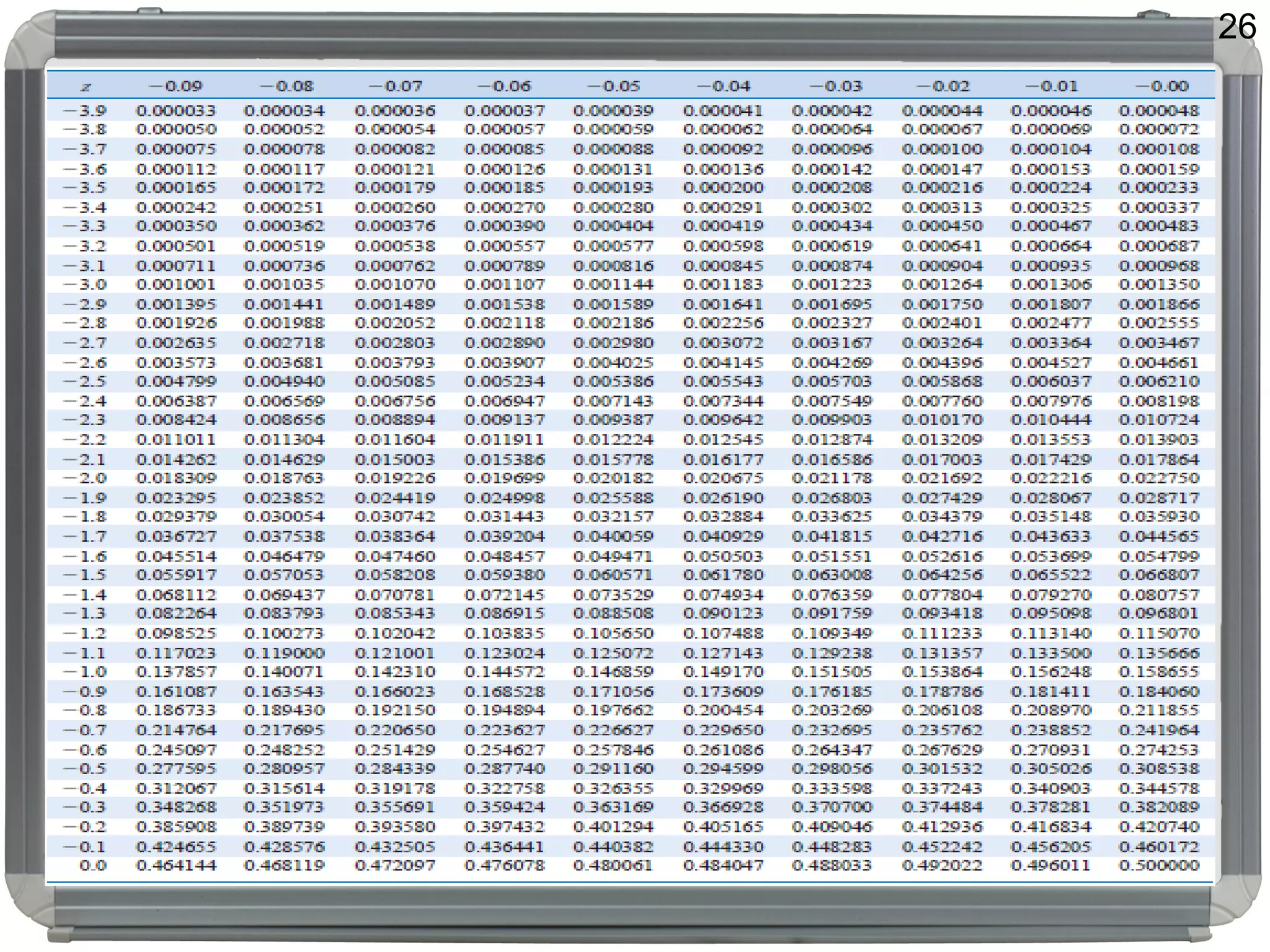Screen dimensions: 1270x952
Task: Select cell value 0.158655
Action: click(x=1159, y=672)
